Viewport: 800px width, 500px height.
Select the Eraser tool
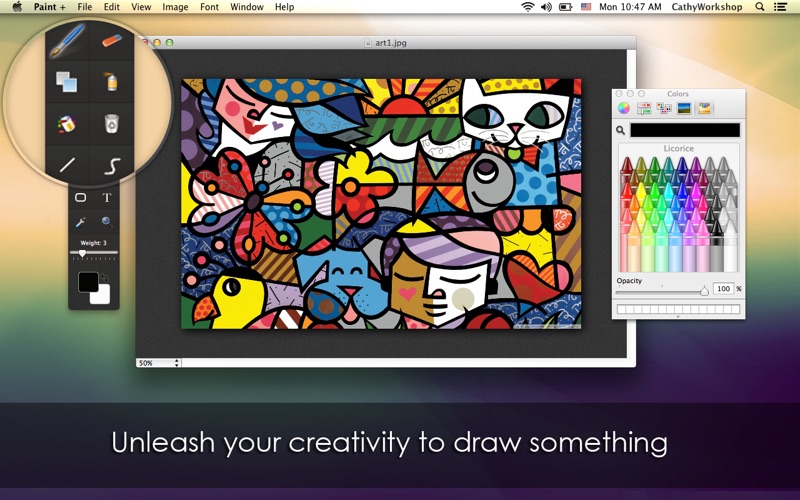point(112,40)
